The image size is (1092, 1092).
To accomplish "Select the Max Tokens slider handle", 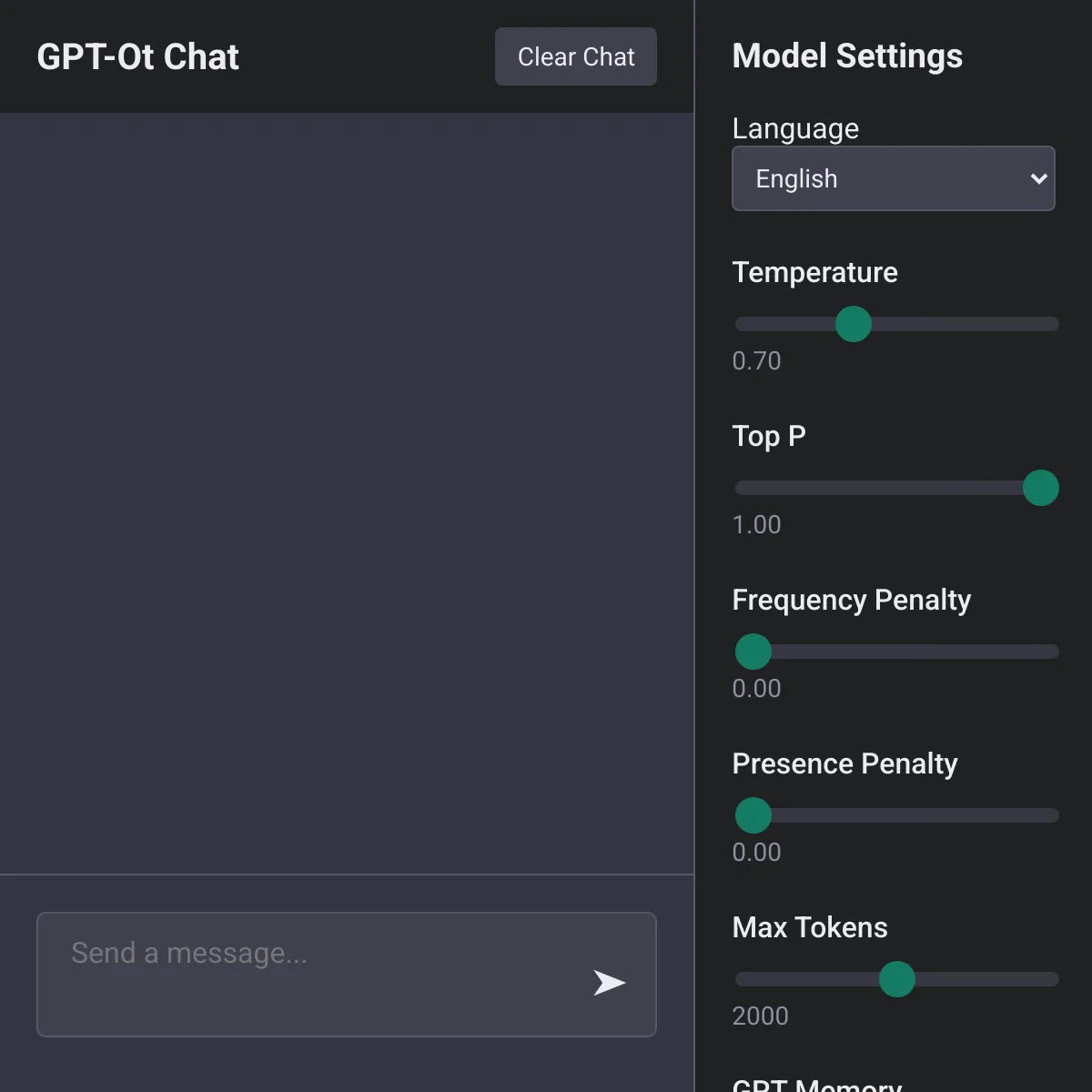I will 897,979.
